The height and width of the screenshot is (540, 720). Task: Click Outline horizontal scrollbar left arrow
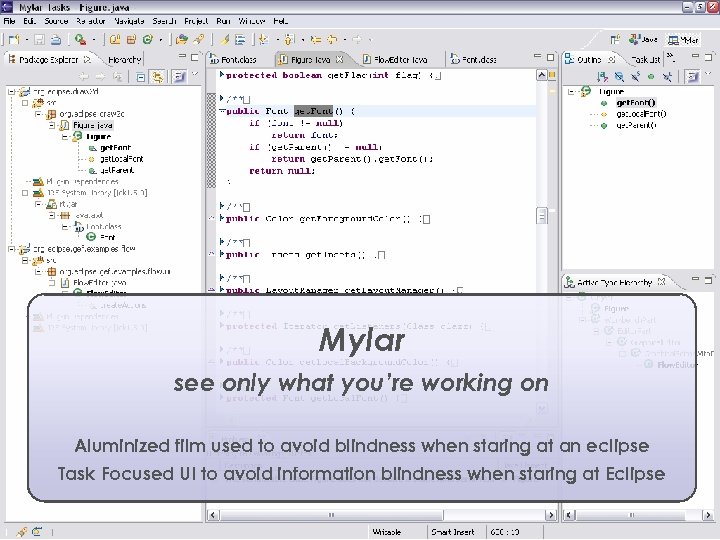pos(568,515)
